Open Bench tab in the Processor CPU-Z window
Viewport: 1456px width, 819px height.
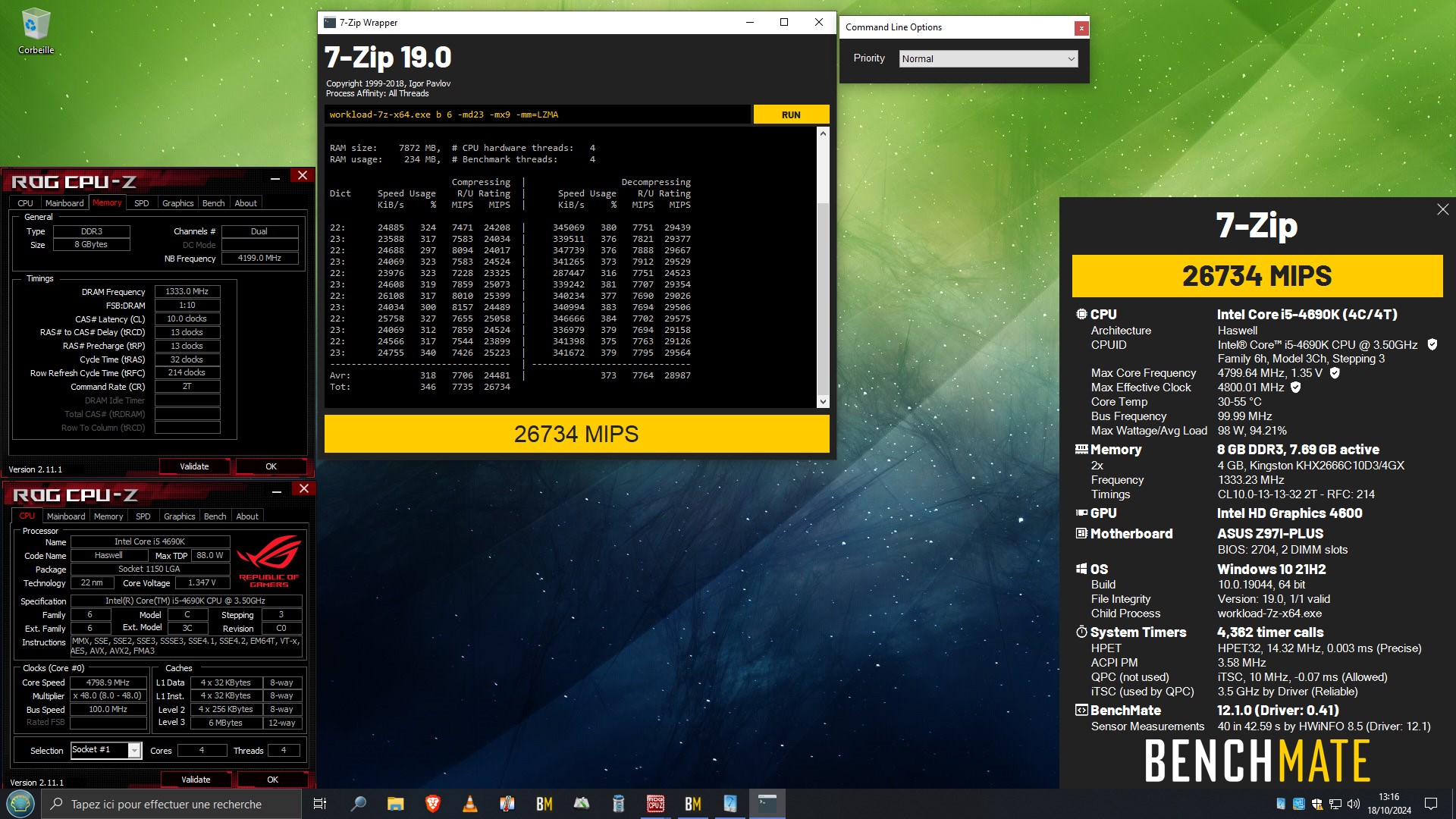click(x=215, y=516)
